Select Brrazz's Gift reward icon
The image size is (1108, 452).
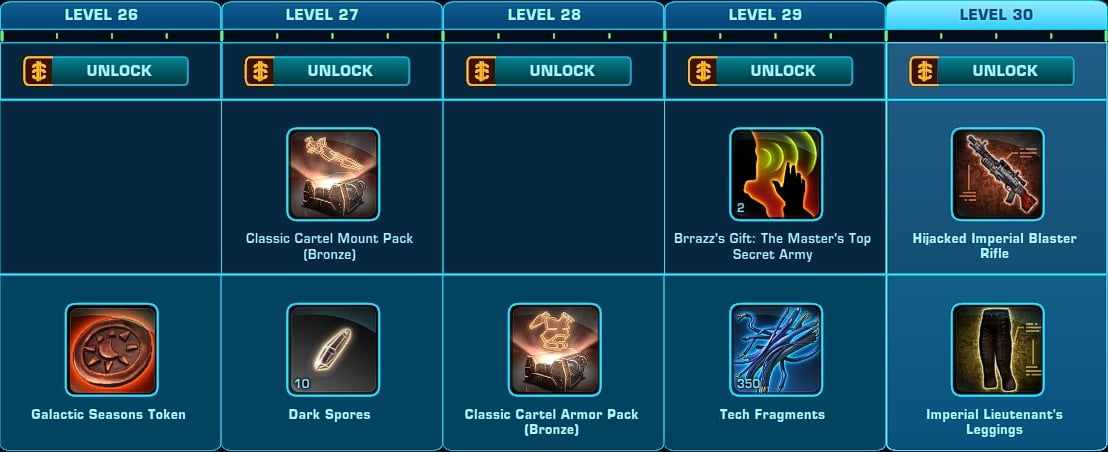(x=776, y=174)
